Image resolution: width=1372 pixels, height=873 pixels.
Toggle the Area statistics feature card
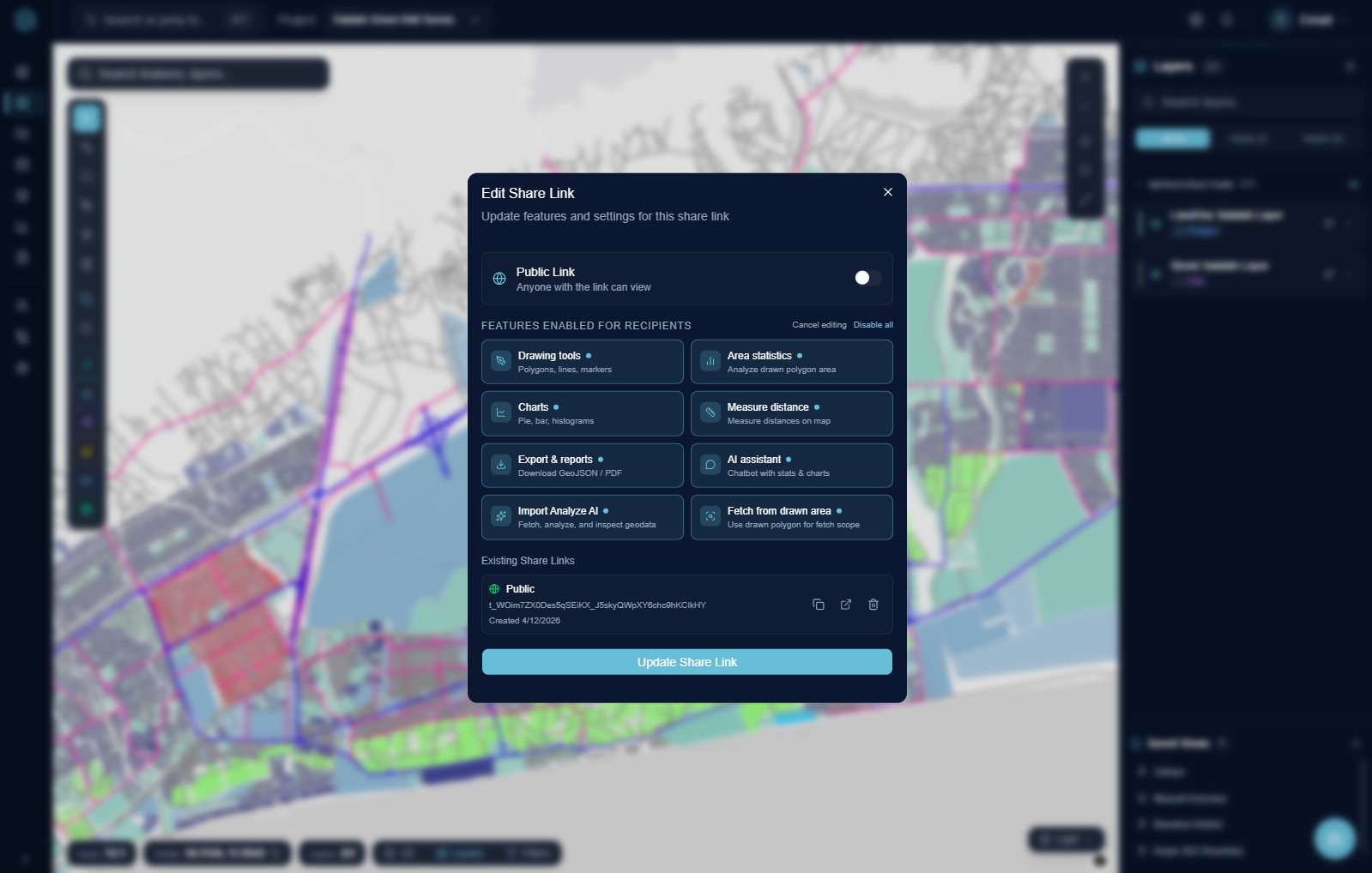tap(792, 362)
